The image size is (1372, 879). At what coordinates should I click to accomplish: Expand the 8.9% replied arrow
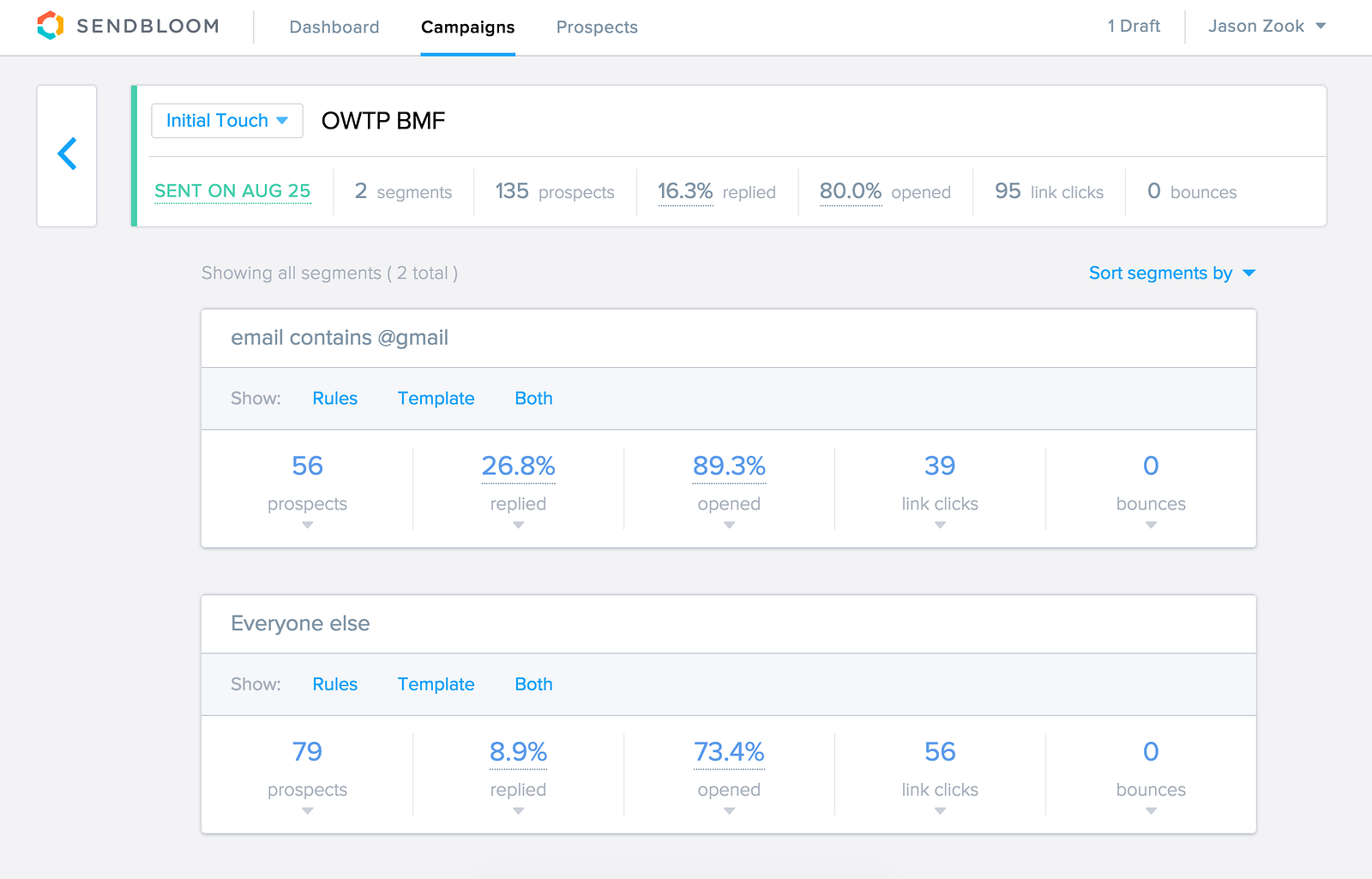tap(519, 810)
